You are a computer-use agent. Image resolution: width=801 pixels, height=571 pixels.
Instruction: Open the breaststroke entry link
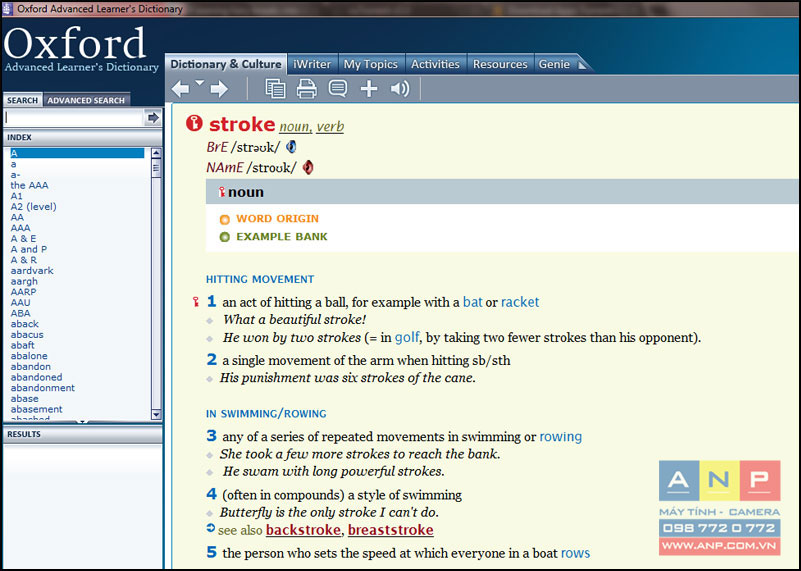click(391, 530)
